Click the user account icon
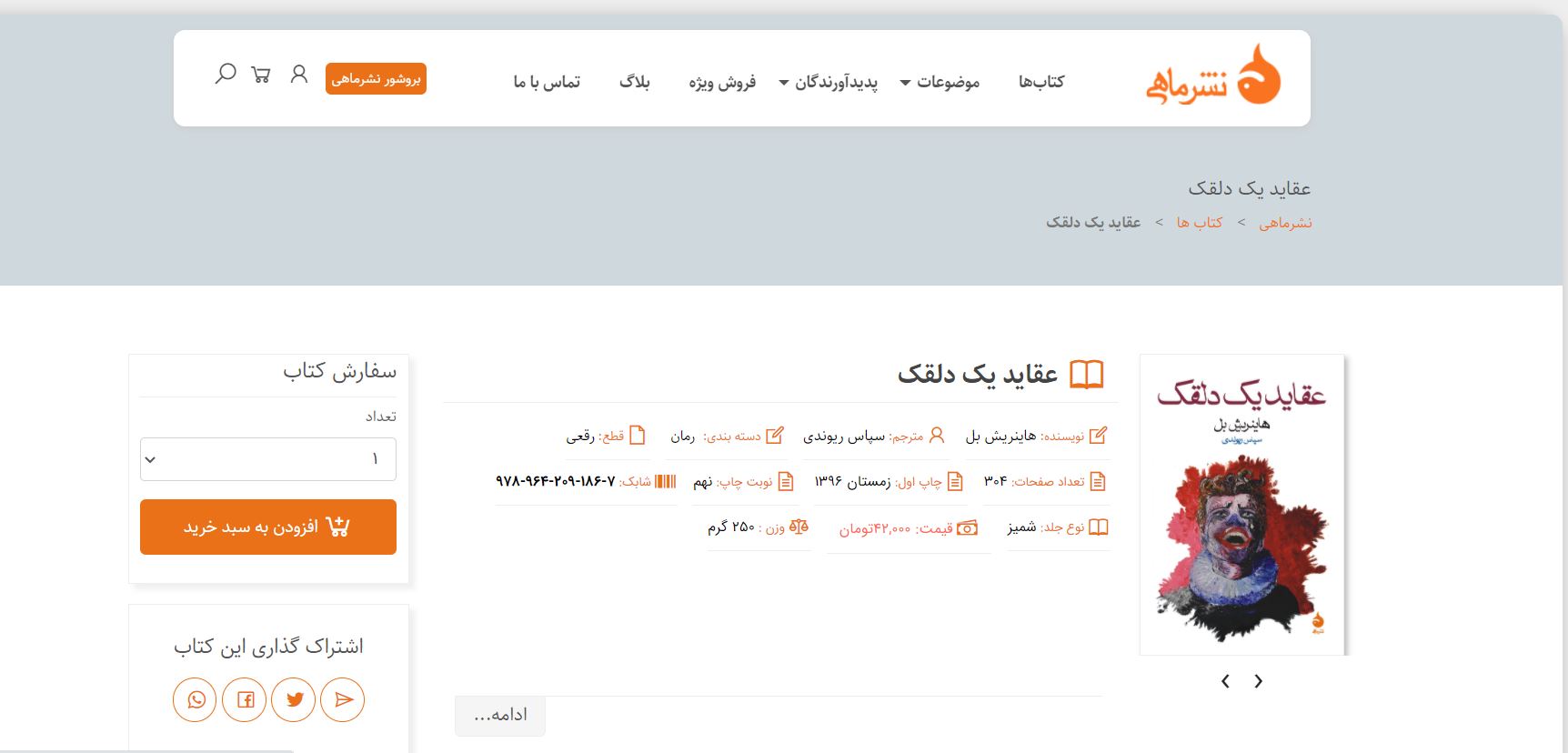The width and height of the screenshot is (1568, 753). click(298, 75)
